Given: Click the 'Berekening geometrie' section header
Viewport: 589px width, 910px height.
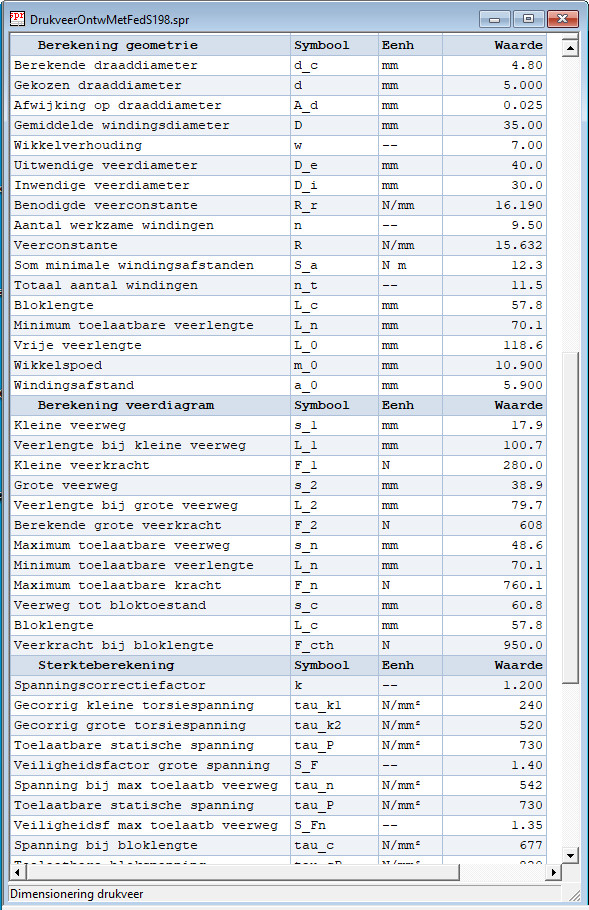Looking at the screenshot, I should coord(118,45).
